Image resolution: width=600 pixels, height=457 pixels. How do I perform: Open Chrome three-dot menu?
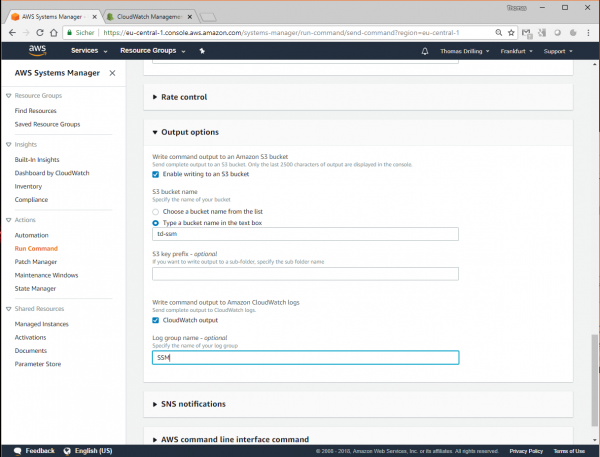click(x=588, y=33)
